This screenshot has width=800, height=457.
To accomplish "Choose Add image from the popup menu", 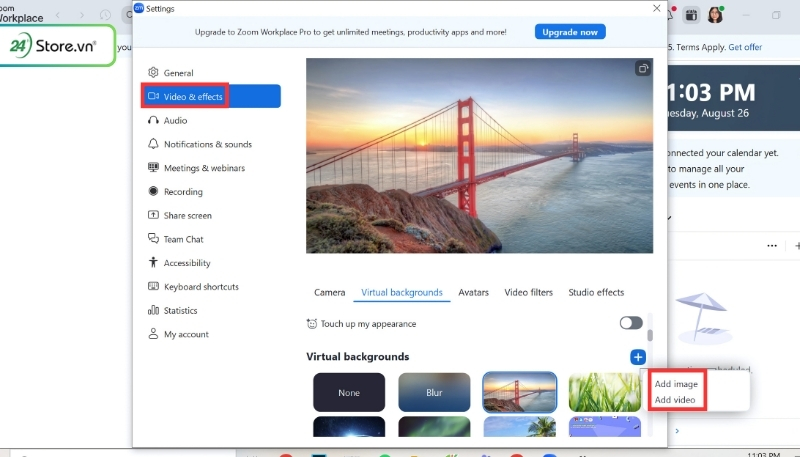I will 676,384.
